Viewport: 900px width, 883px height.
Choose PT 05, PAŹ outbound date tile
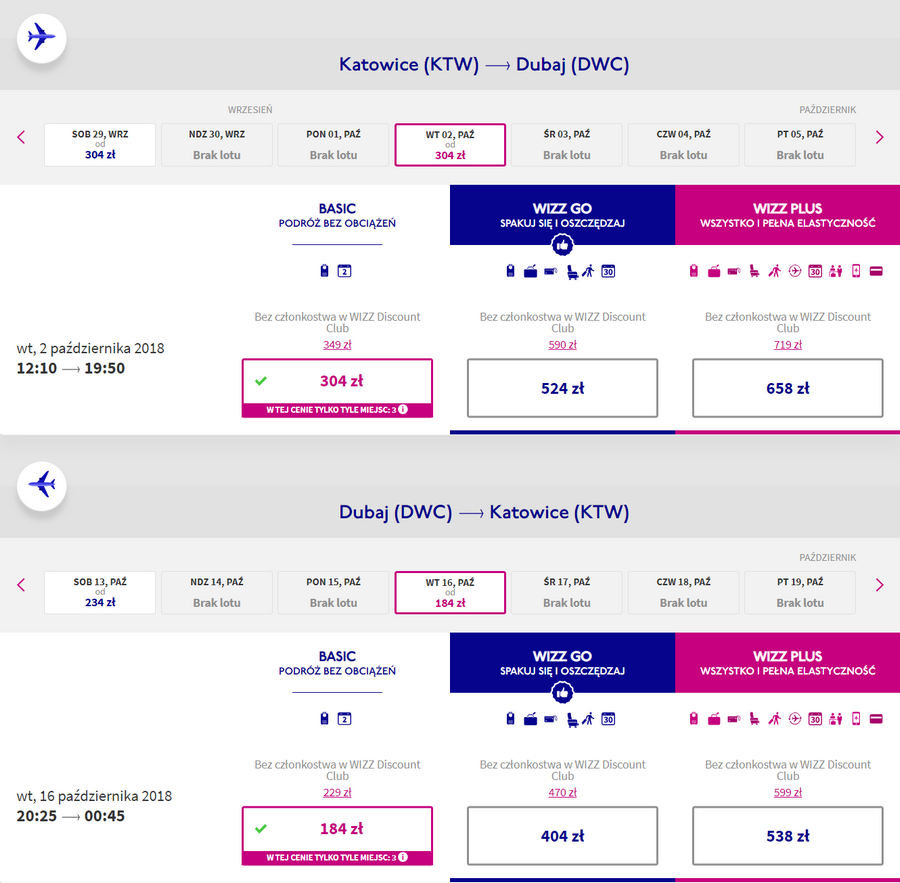click(x=800, y=145)
